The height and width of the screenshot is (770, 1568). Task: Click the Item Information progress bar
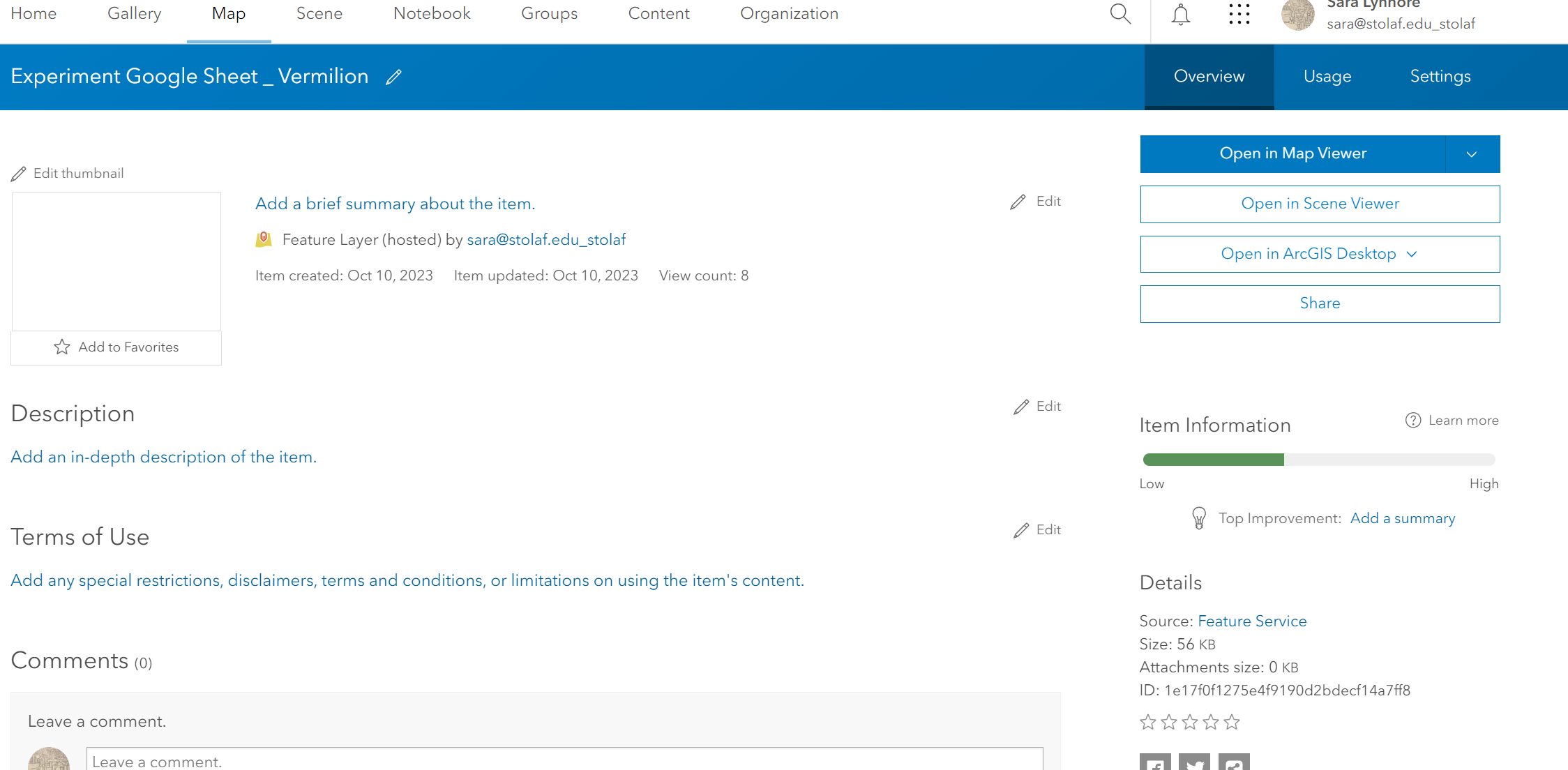pyautogui.click(x=1319, y=460)
